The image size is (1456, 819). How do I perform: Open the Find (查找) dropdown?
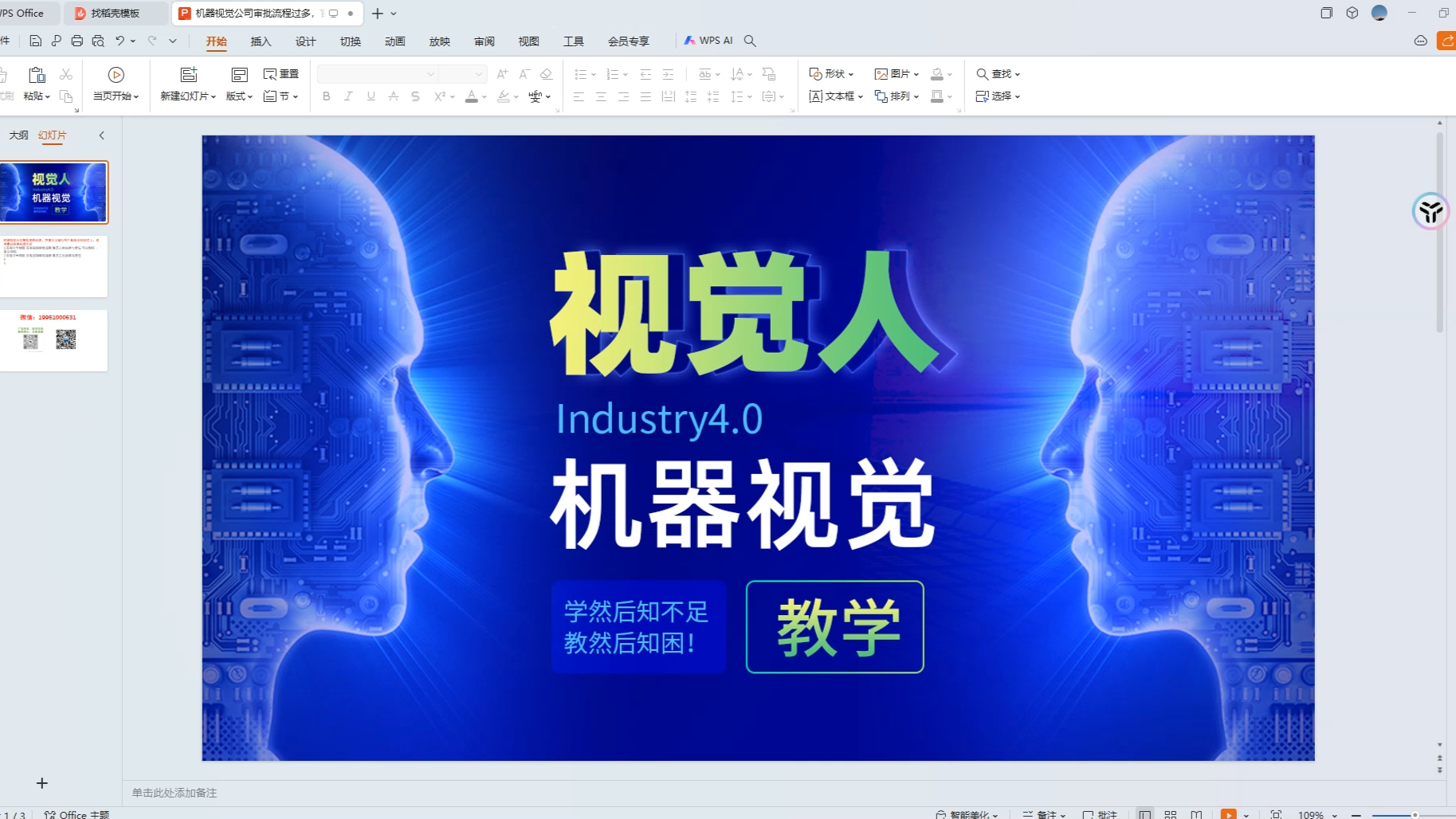click(999, 74)
